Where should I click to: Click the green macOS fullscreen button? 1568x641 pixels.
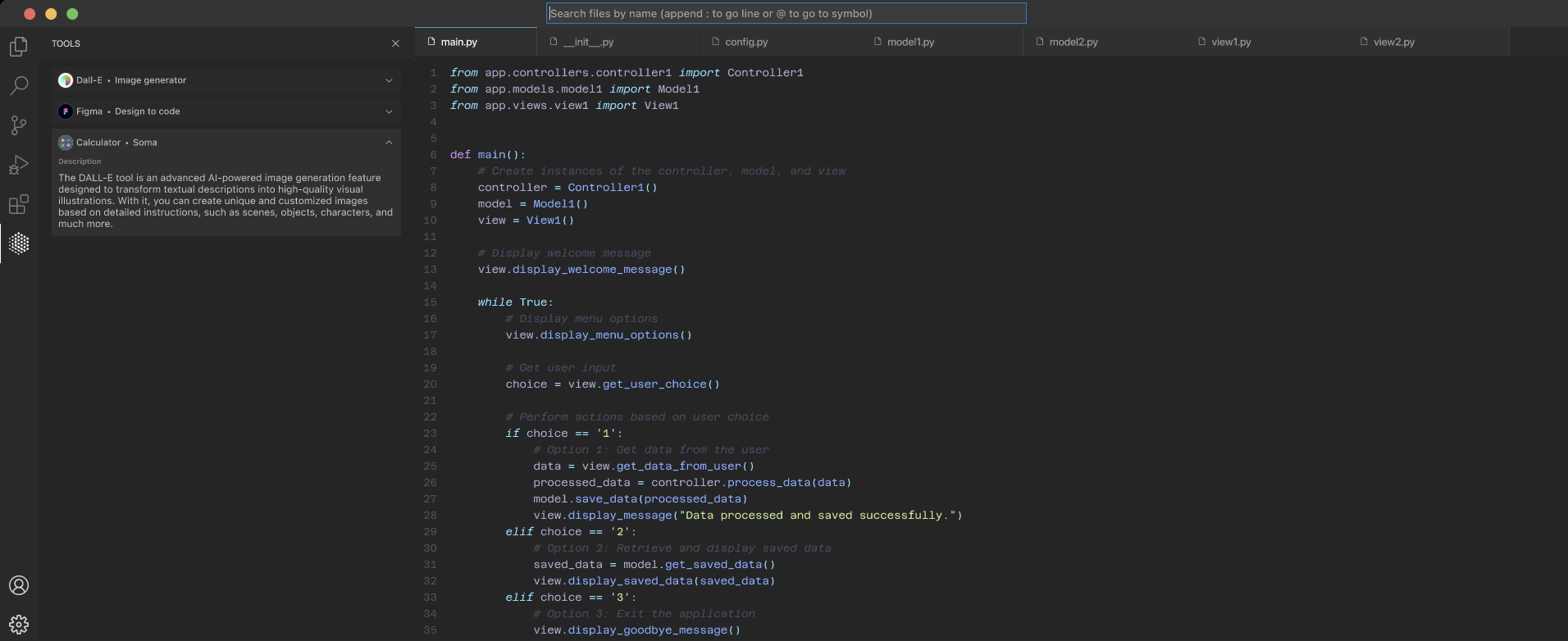72,14
